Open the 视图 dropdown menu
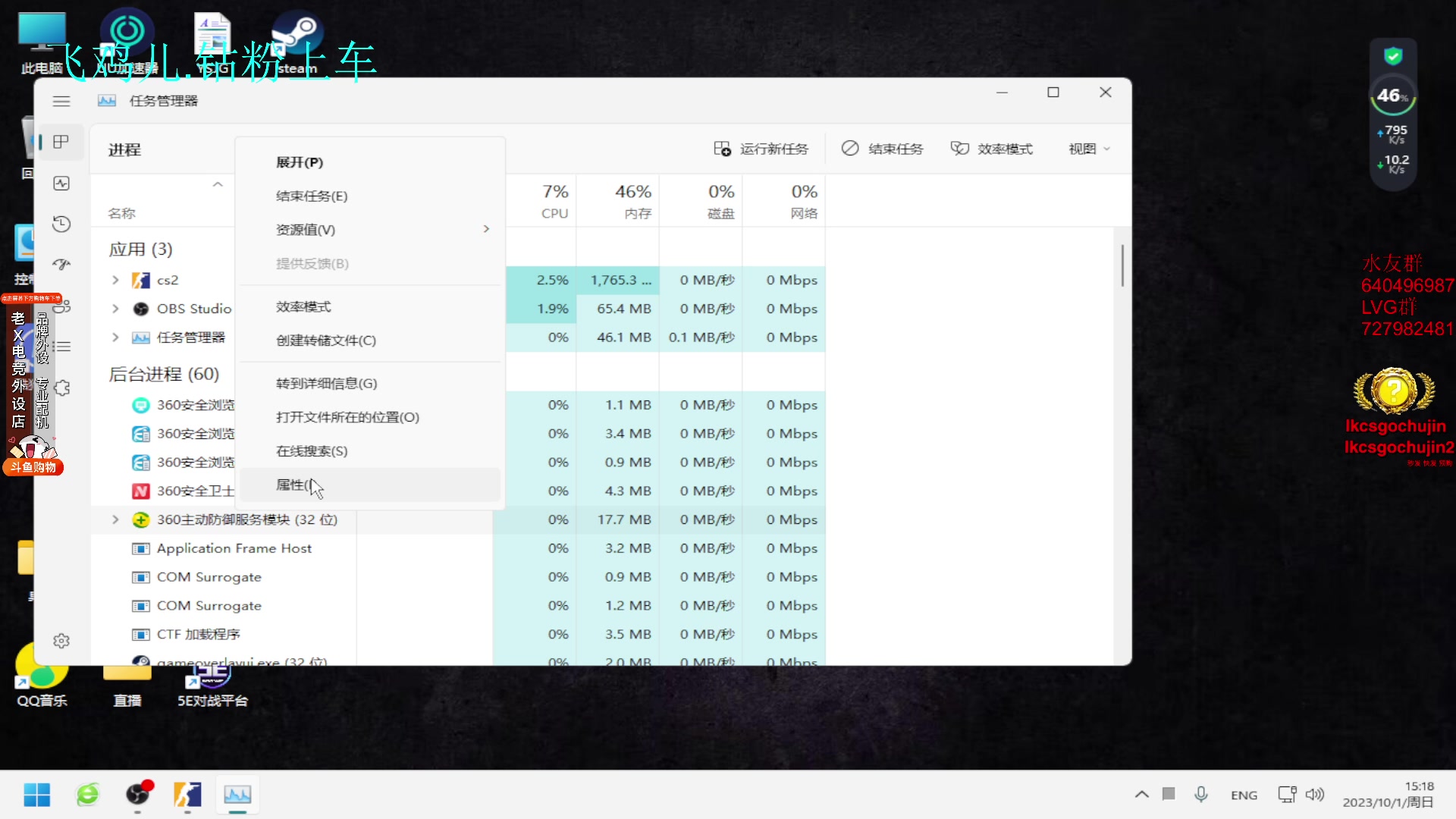1456x819 pixels. (x=1090, y=149)
